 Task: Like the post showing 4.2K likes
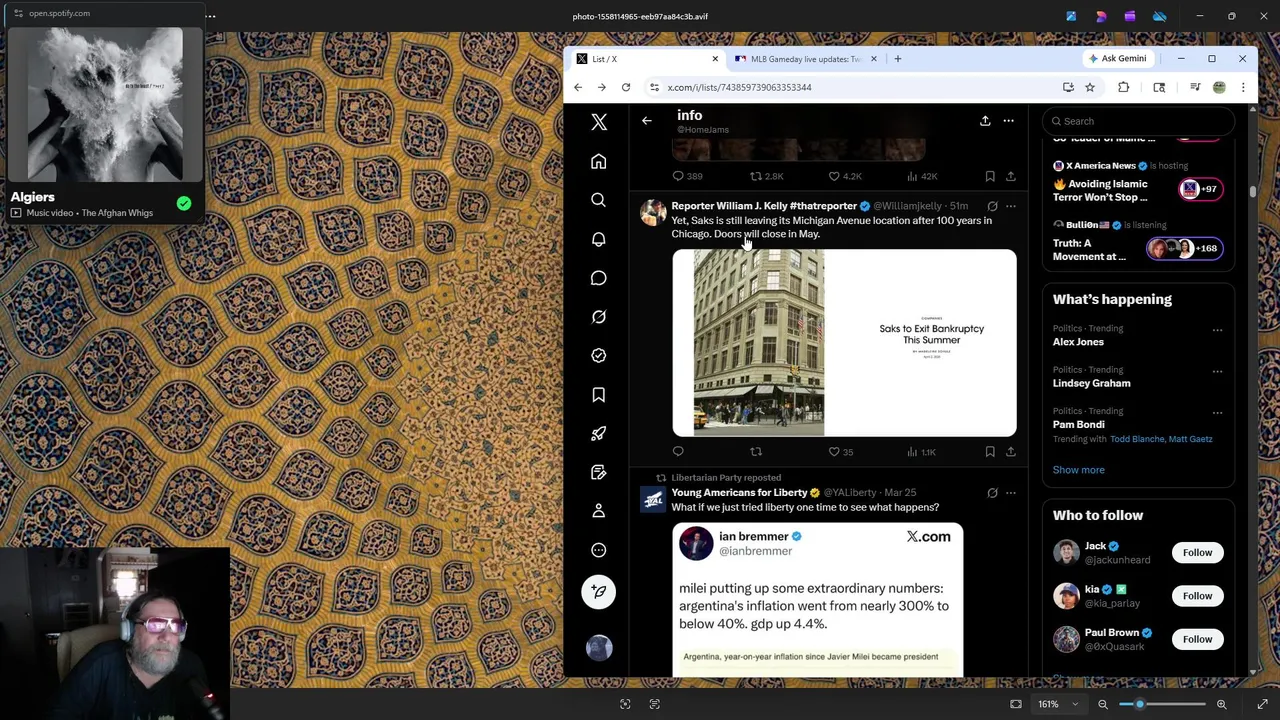[x=844, y=176]
